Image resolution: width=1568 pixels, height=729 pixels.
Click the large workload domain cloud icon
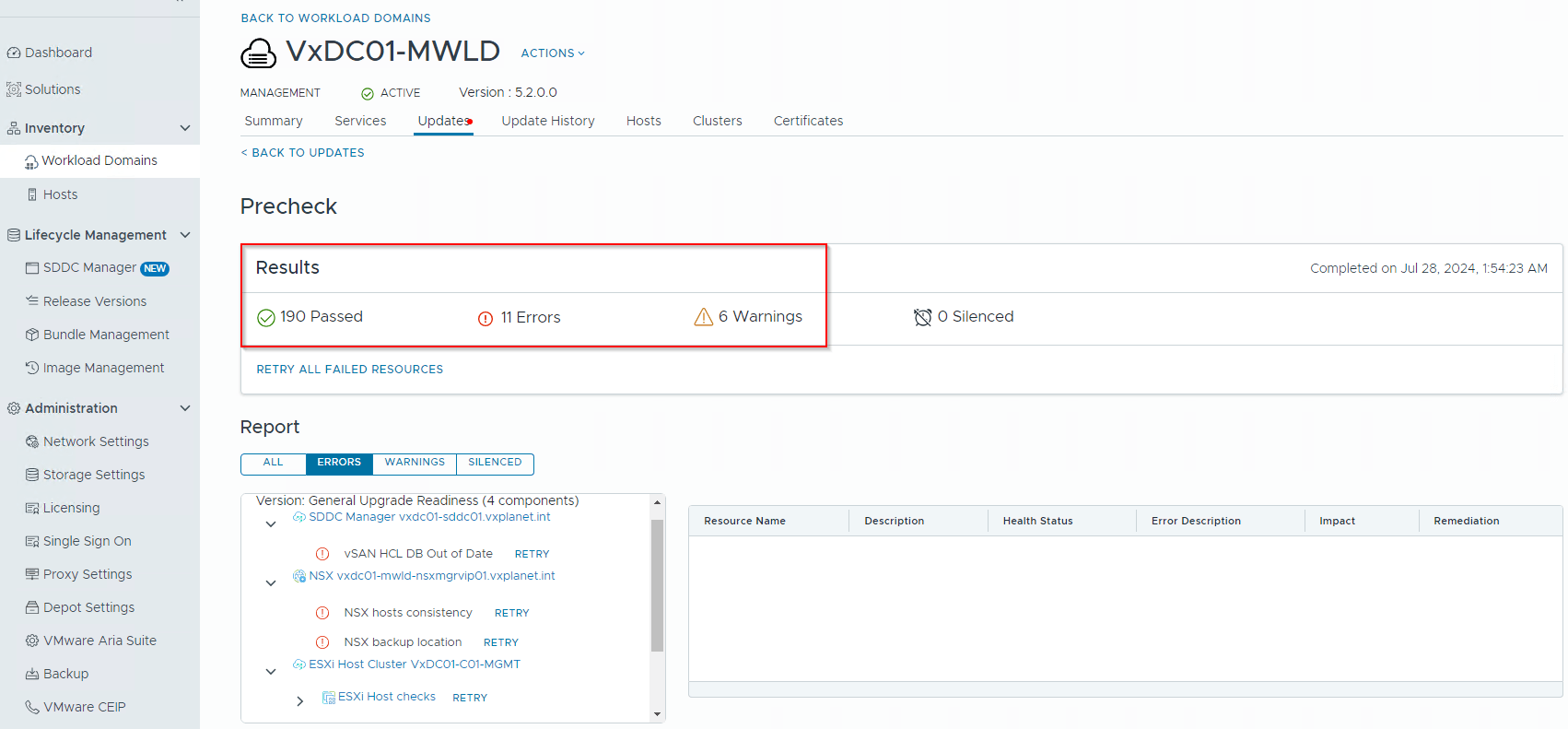pyautogui.click(x=259, y=53)
